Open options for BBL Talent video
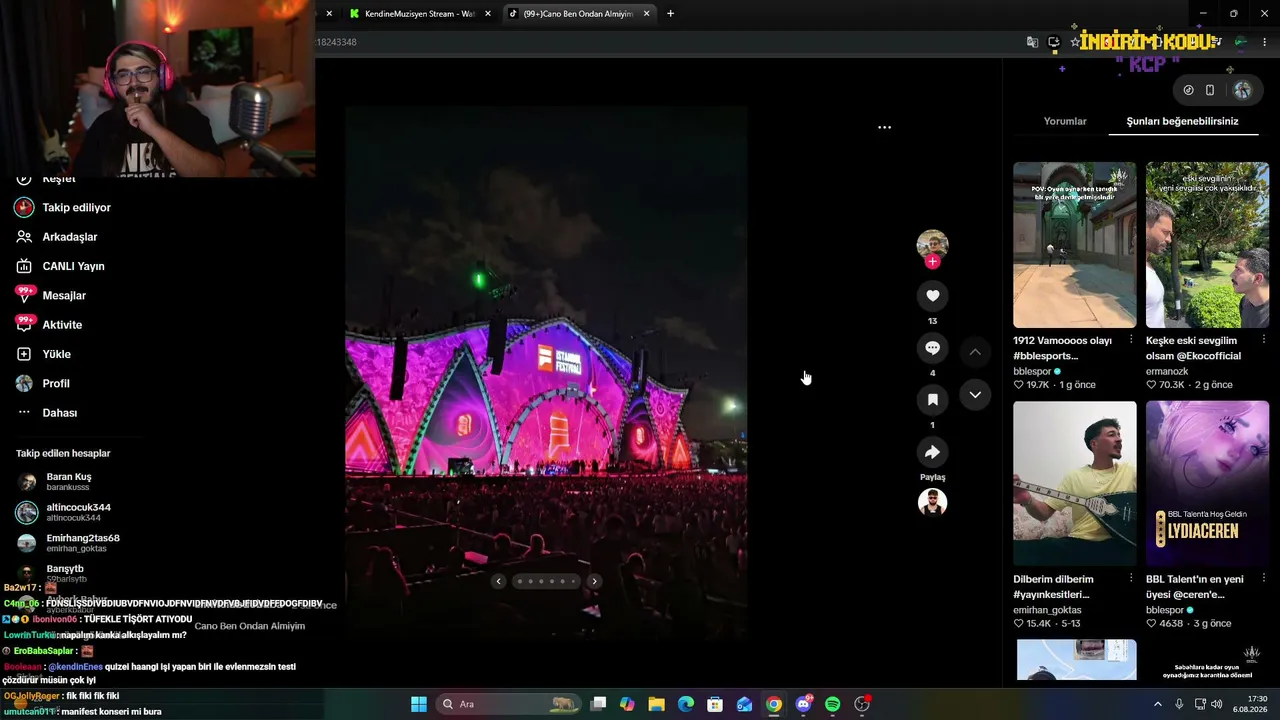This screenshot has height=720, width=1280. (1263, 579)
